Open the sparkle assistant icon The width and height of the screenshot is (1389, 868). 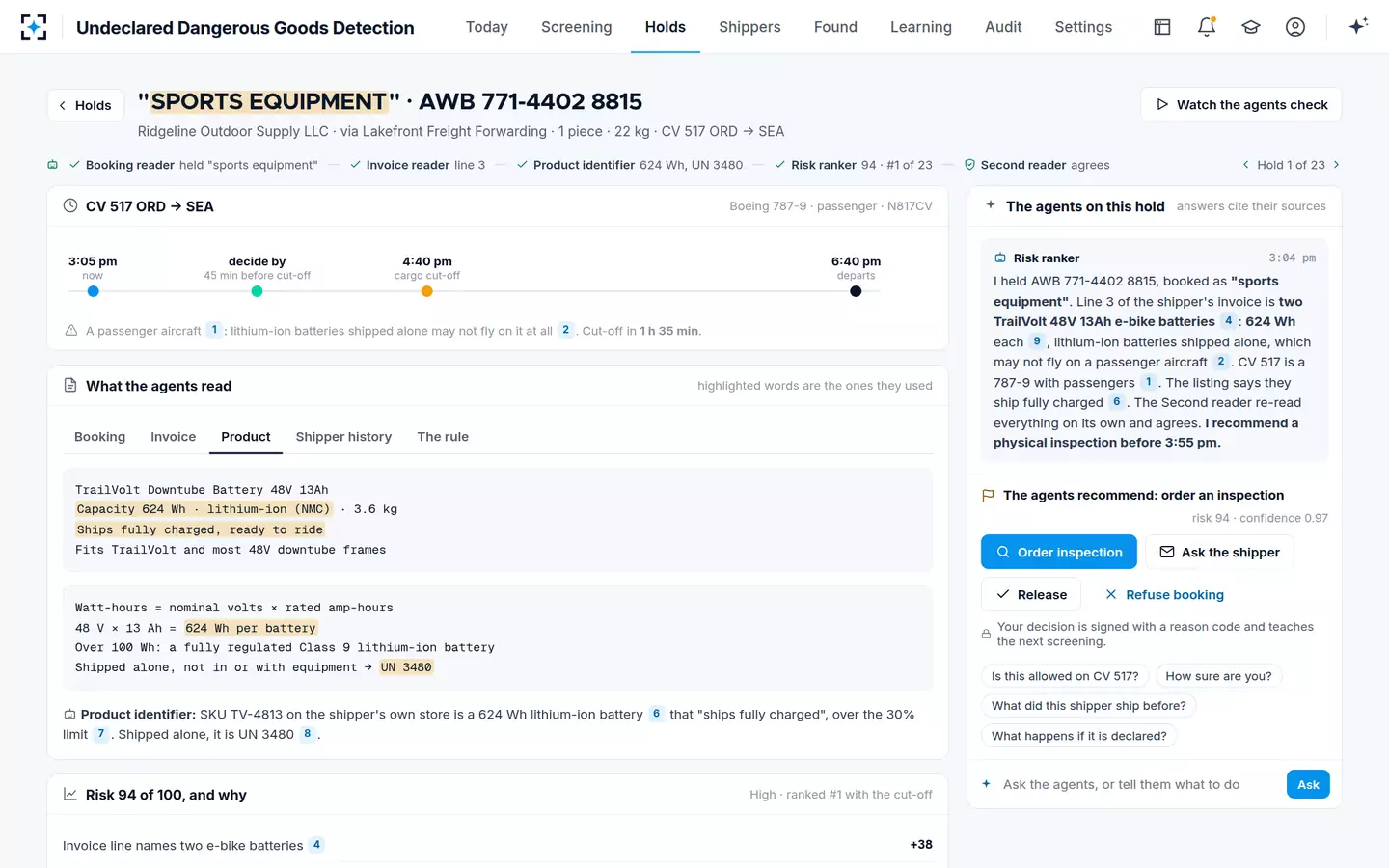1358,27
